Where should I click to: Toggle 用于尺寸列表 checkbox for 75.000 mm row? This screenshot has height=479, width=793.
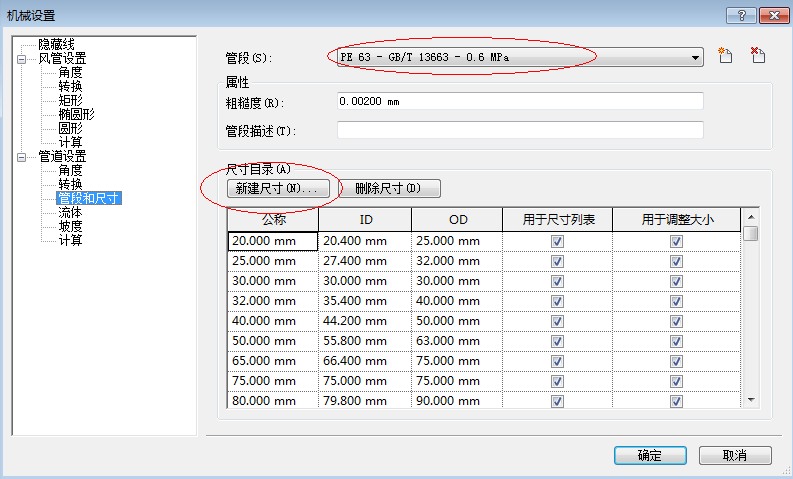click(x=557, y=381)
